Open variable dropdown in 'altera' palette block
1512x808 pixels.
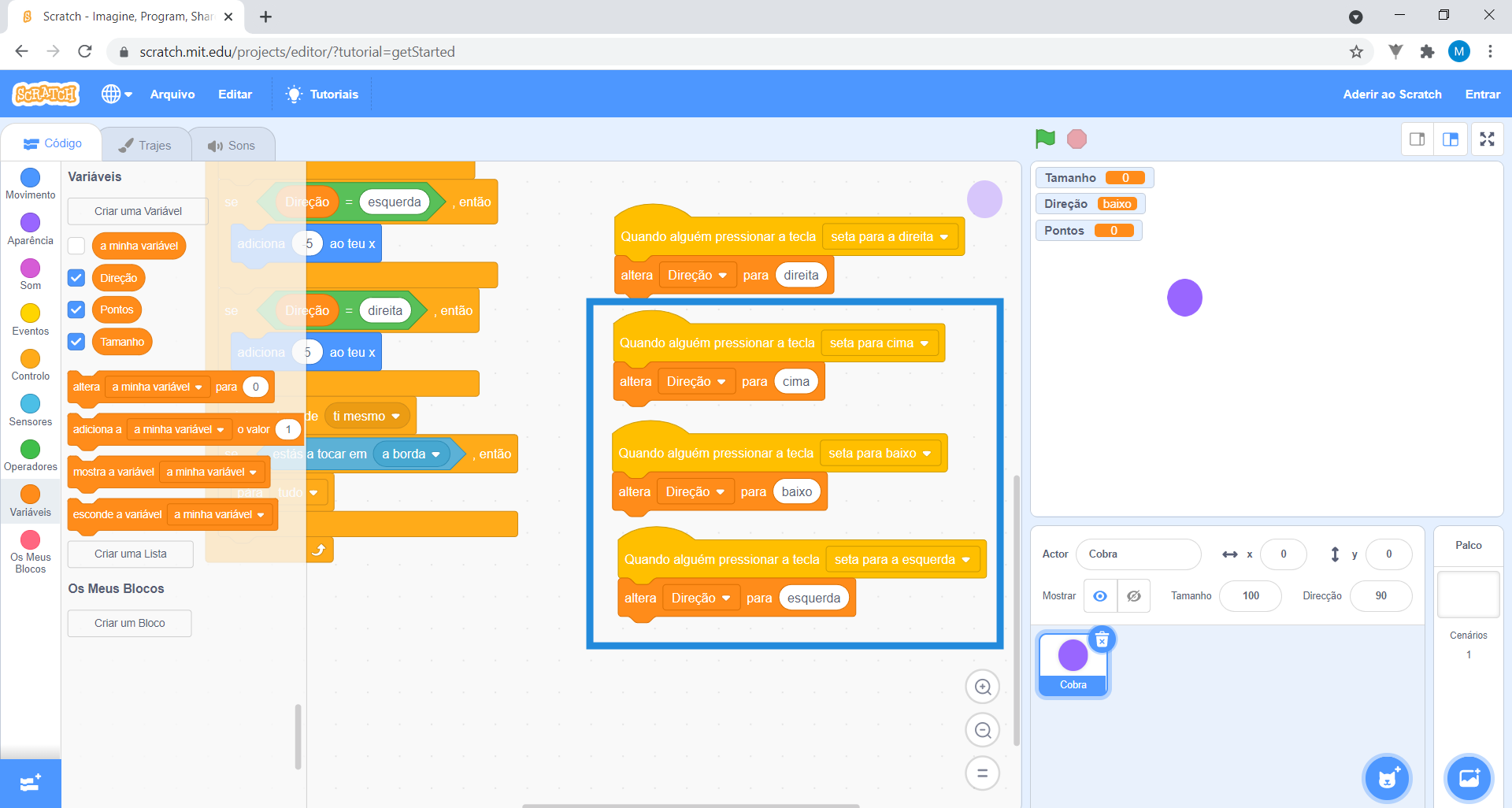(x=157, y=387)
